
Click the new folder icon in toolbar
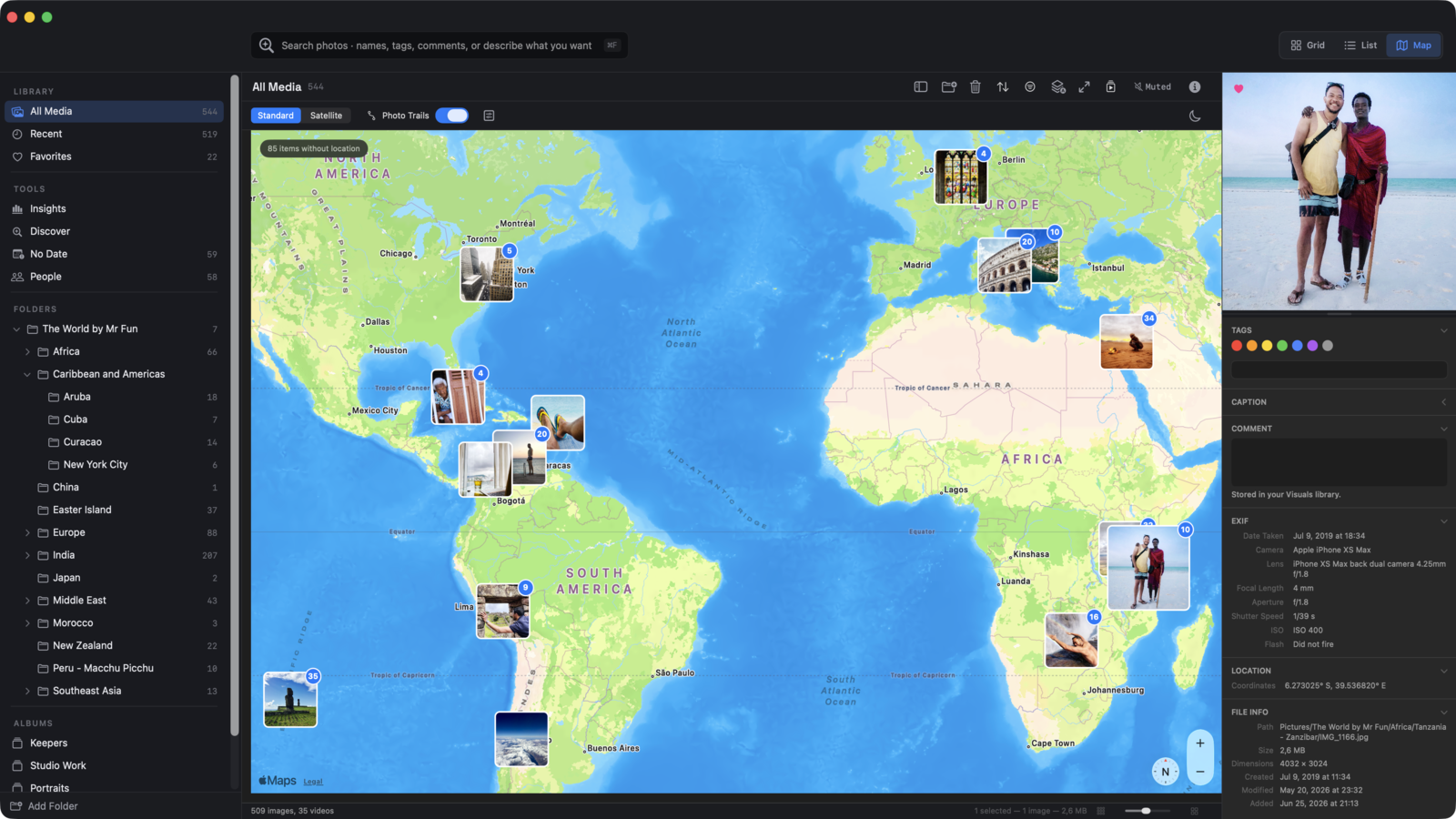948,86
